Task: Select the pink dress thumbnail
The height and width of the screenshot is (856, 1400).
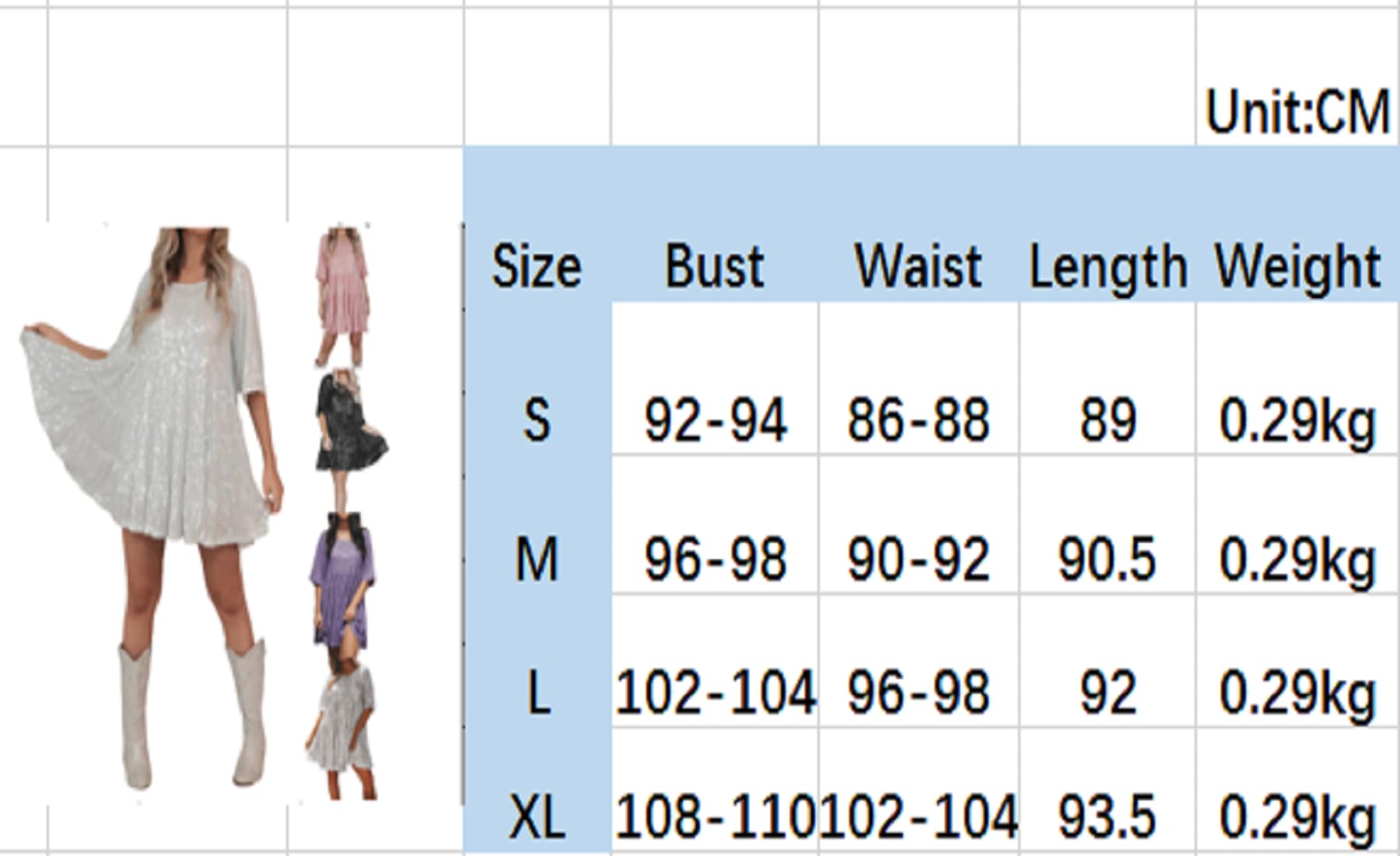Action: (x=342, y=296)
